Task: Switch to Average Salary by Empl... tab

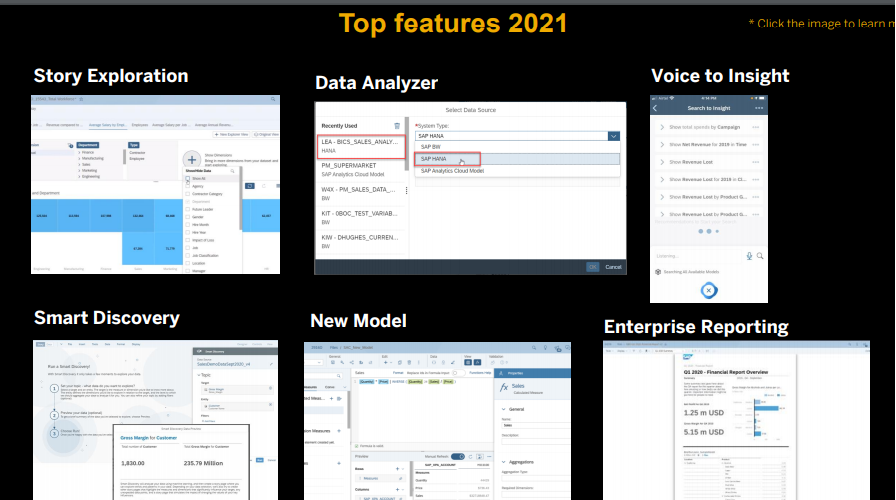Action: click(x=107, y=125)
